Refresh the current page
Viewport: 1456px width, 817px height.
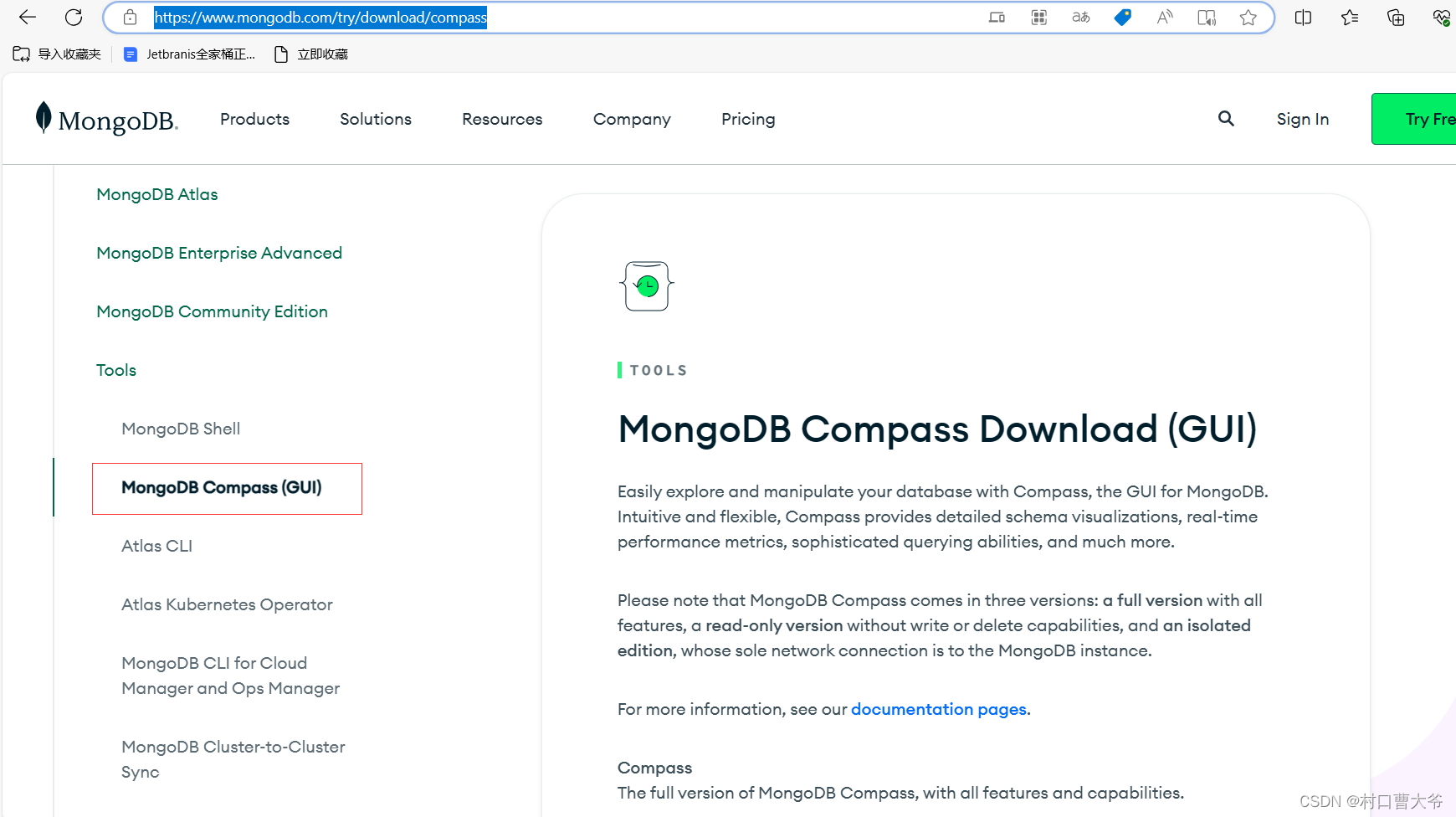74,17
